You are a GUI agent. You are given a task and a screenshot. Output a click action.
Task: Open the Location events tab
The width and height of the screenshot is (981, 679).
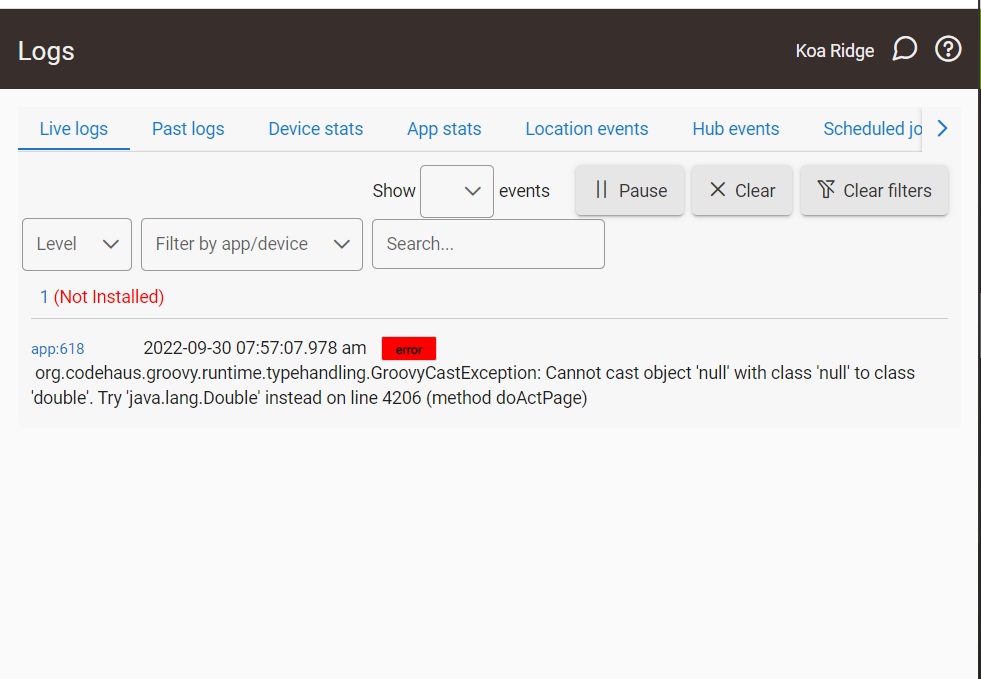[x=587, y=129]
